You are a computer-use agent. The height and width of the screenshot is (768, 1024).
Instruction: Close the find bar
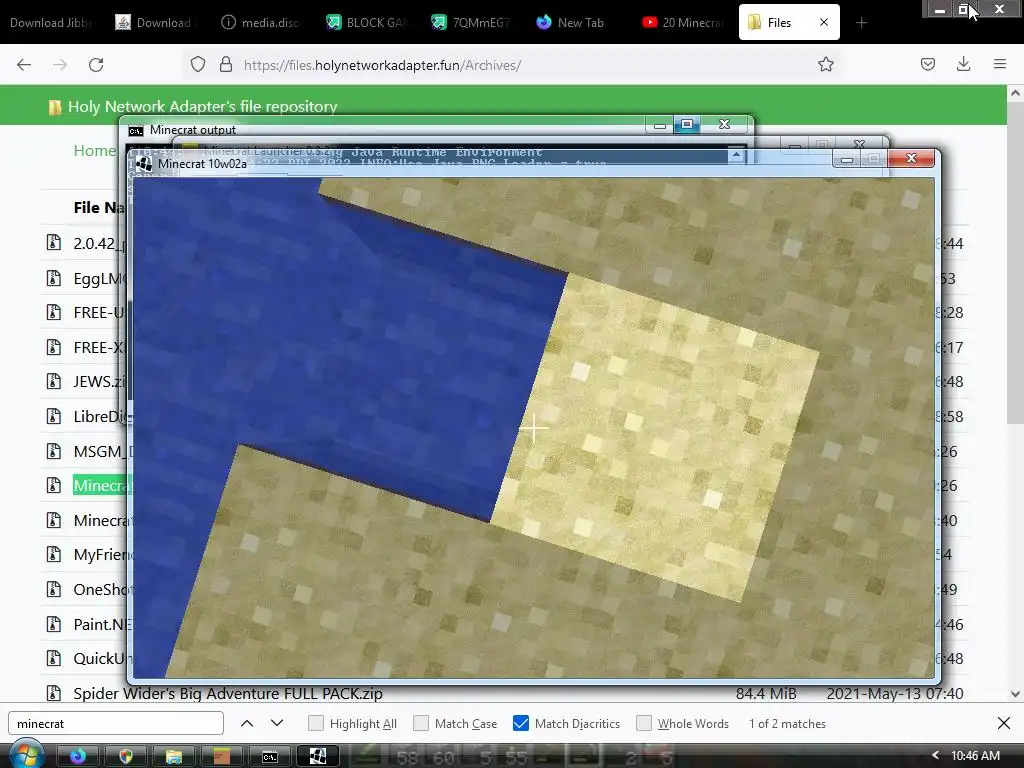pyautogui.click(x=1004, y=723)
